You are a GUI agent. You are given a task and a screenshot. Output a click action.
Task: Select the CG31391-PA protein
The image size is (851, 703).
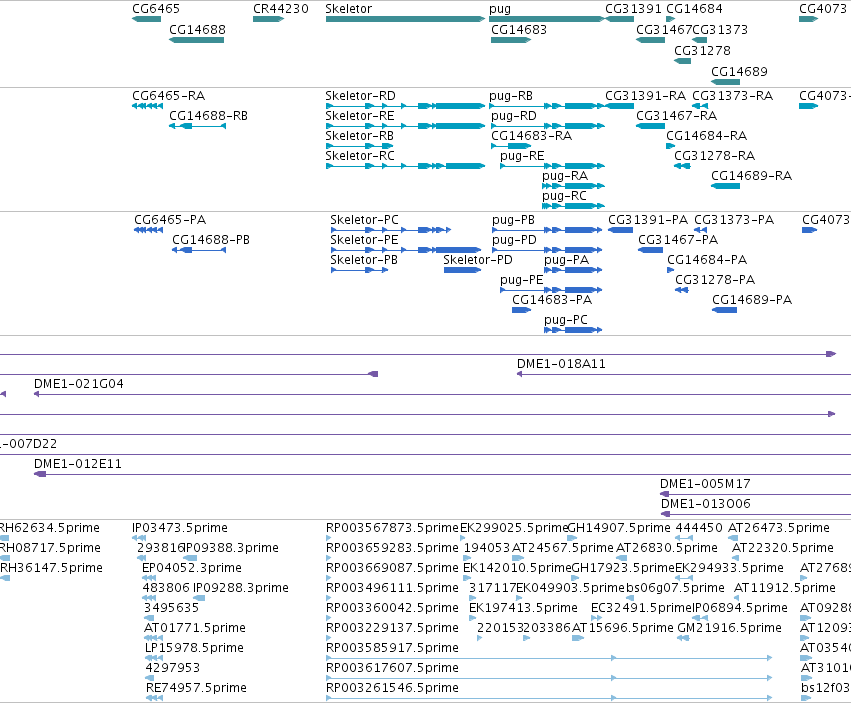coord(620,230)
